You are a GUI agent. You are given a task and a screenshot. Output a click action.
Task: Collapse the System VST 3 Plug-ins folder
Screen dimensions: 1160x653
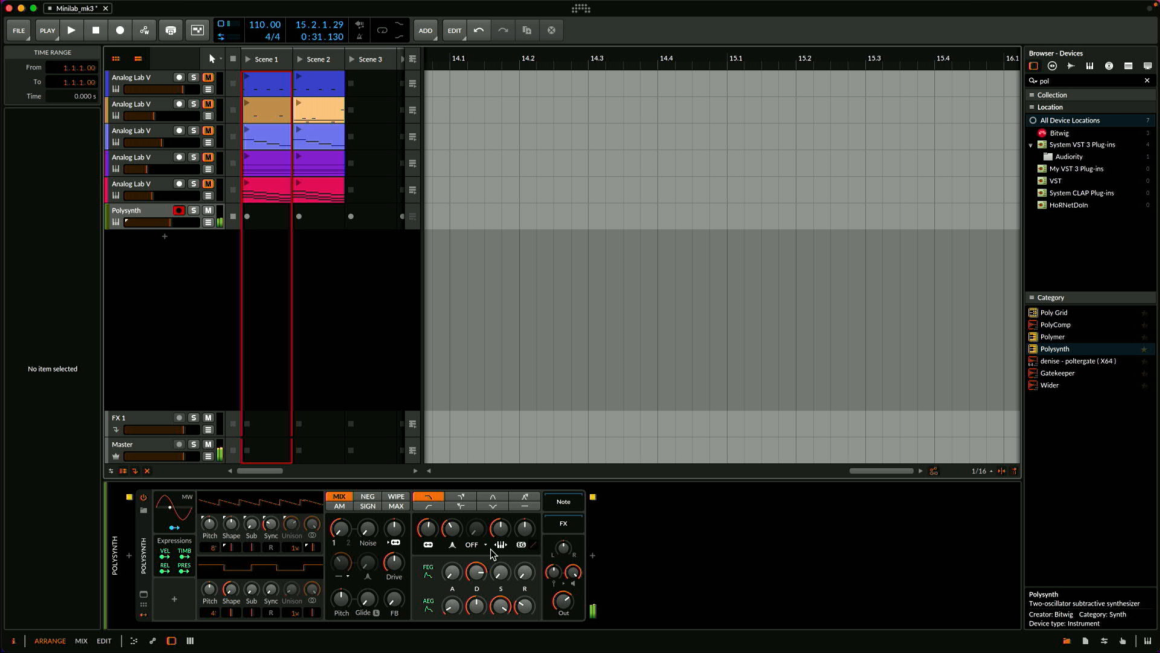click(1031, 145)
